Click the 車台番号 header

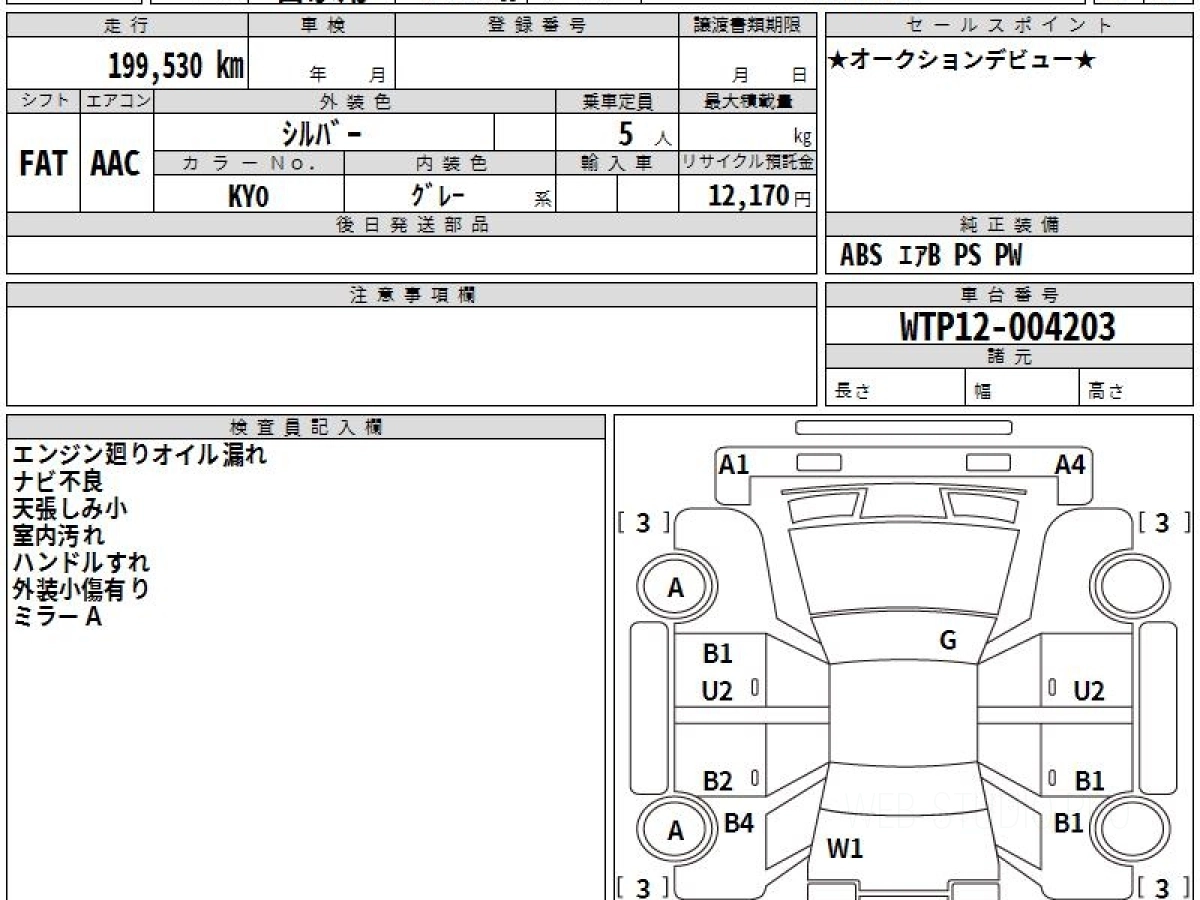(1010, 295)
